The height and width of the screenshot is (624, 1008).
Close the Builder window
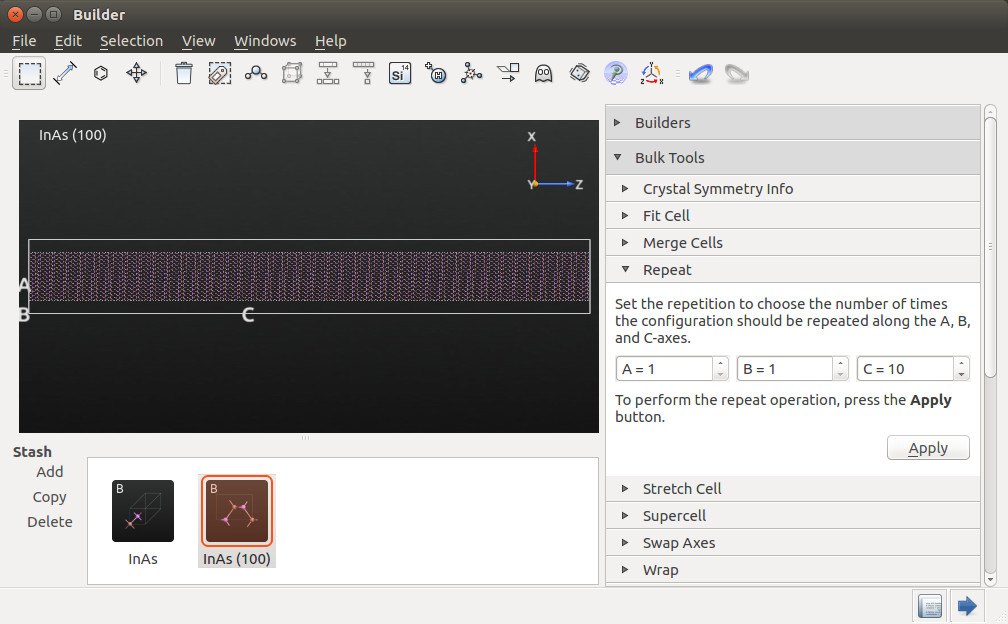tap(15, 14)
